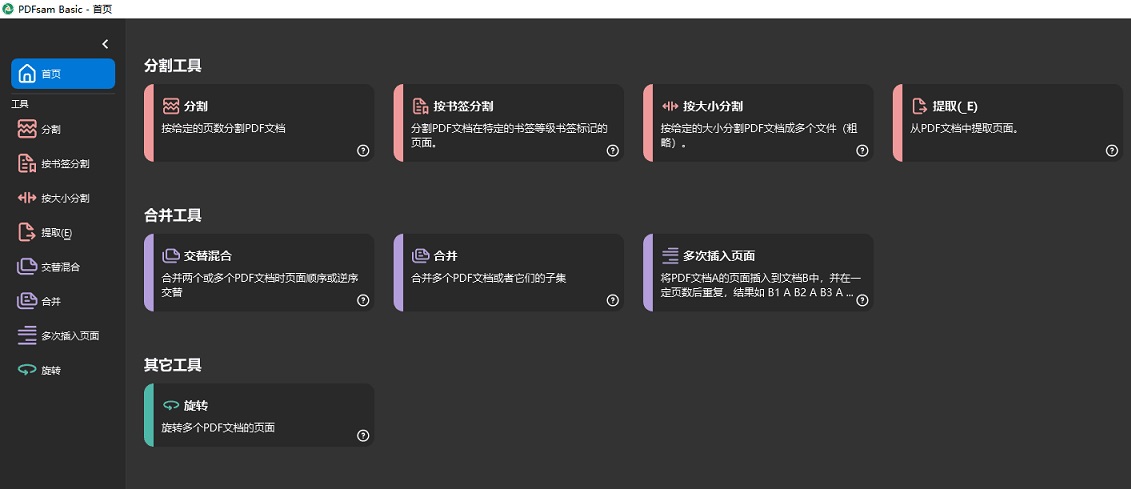Click the 交替混合 sidebar icon
This screenshot has width=1131, height=489.
pos(27,267)
